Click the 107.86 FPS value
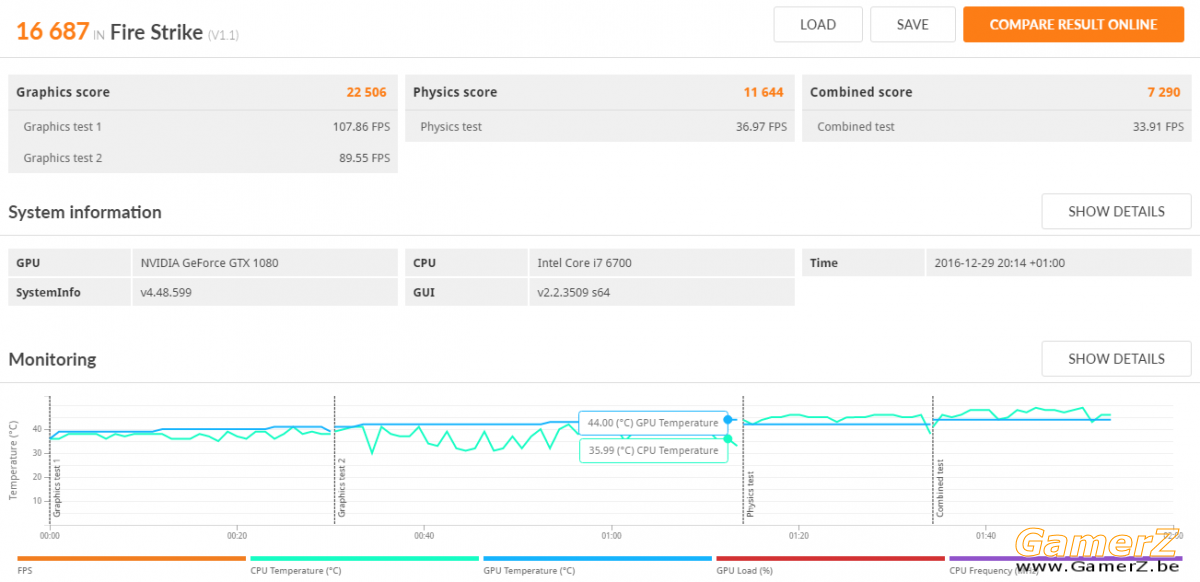This screenshot has height=582, width=1200. click(x=362, y=127)
